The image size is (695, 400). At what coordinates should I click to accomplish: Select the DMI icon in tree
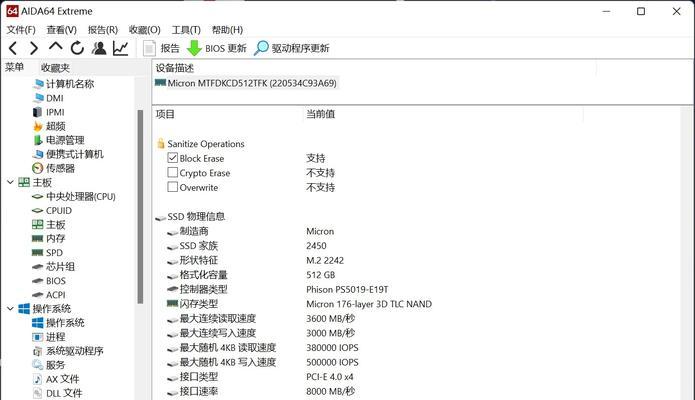(x=38, y=98)
